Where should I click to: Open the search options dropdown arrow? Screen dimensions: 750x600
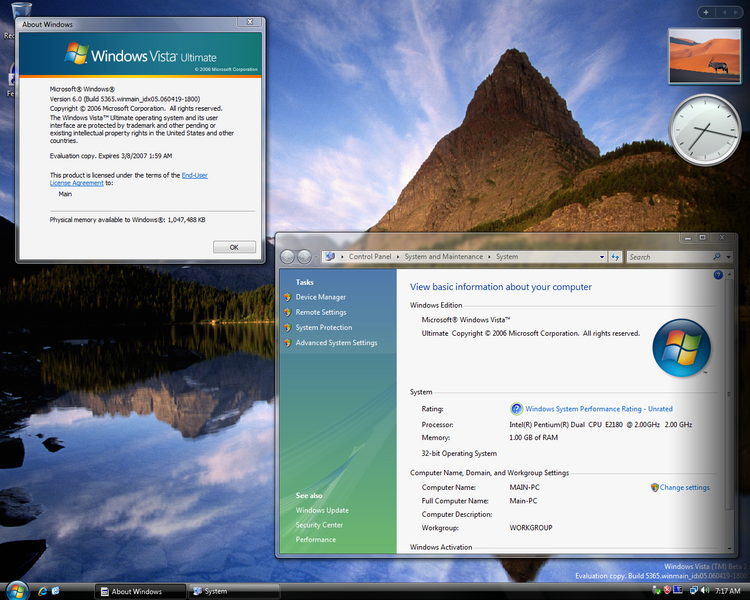[x=728, y=257]
